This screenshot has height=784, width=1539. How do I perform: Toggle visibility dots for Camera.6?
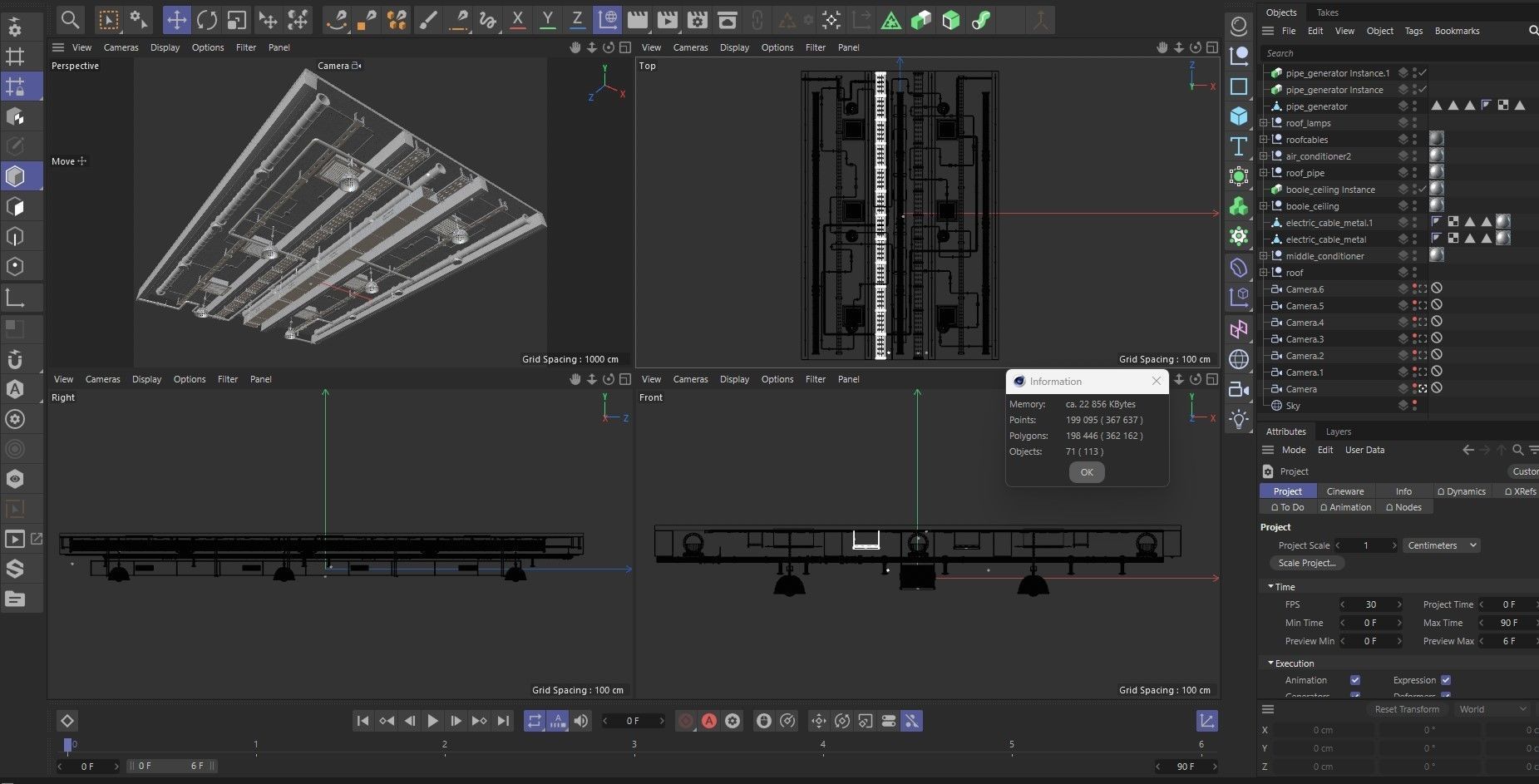[1414, 289]
